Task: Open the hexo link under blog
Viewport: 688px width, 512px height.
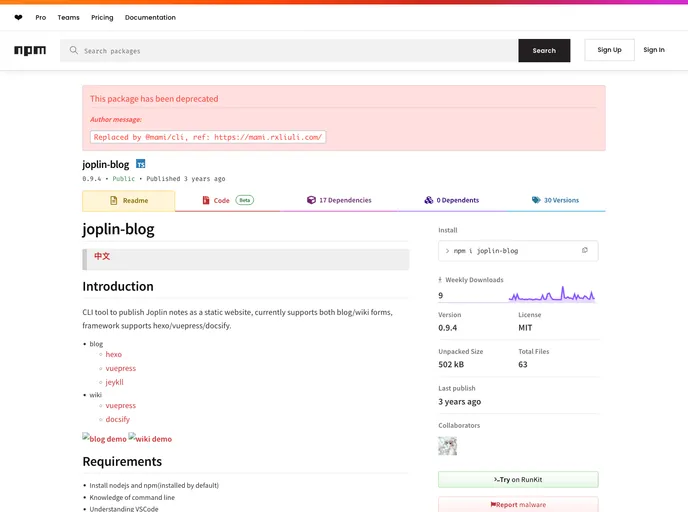Action: pos(114,354)
